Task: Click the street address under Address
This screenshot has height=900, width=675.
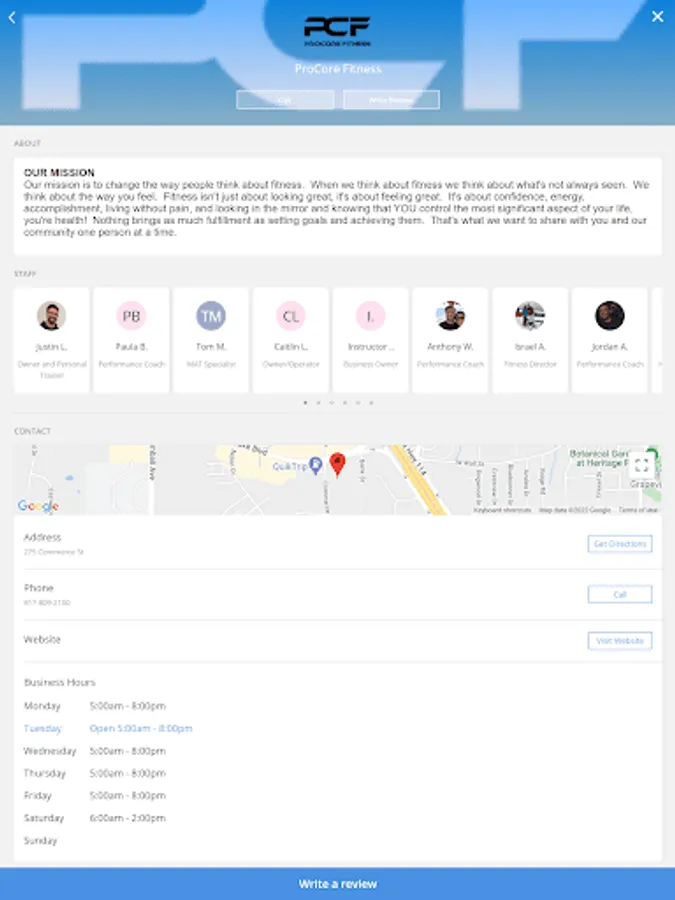Action: (53, 552)
